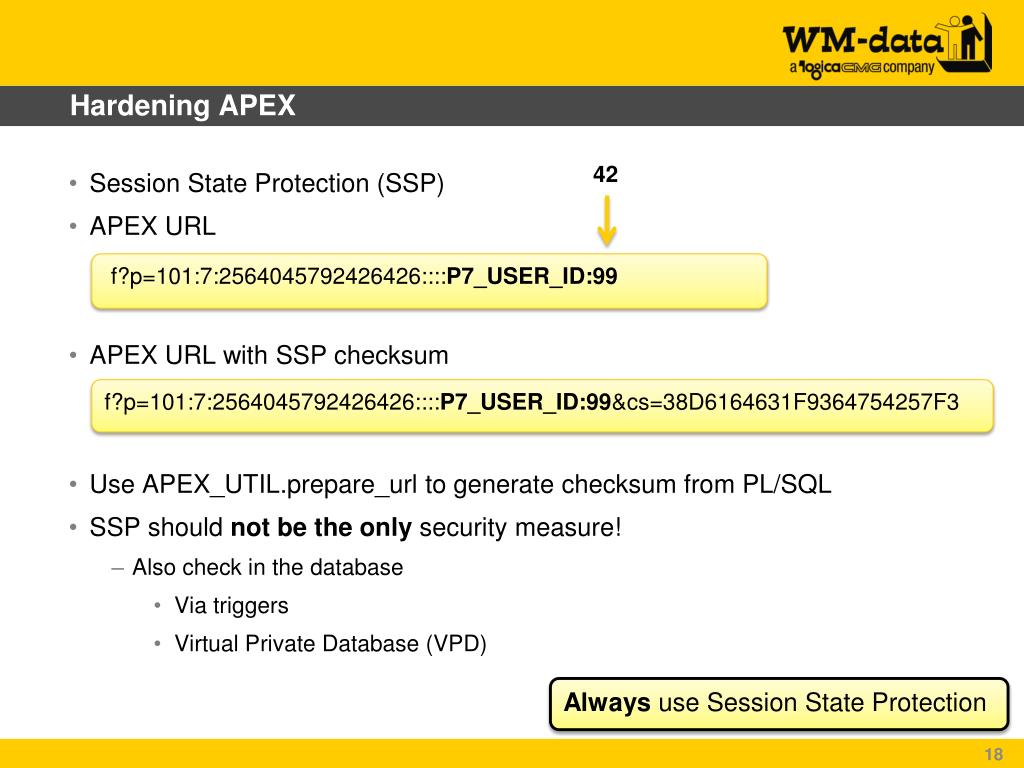1024x768 pixels.
Task: Click the bold P7_USER_ID:99 in first URL
Action: pos(532,276)
